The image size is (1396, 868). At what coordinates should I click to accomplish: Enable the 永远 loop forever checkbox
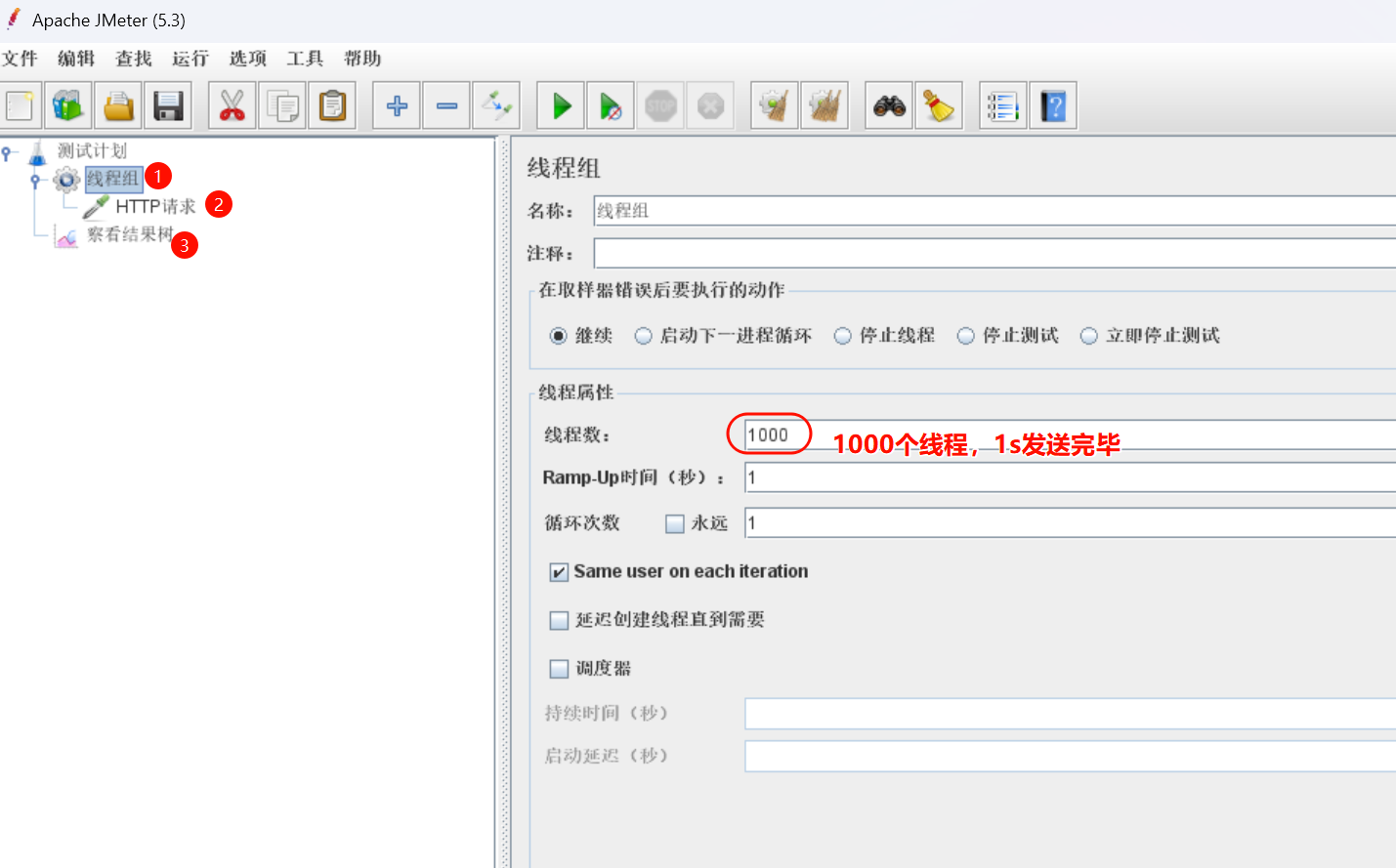tap(674, 524)
